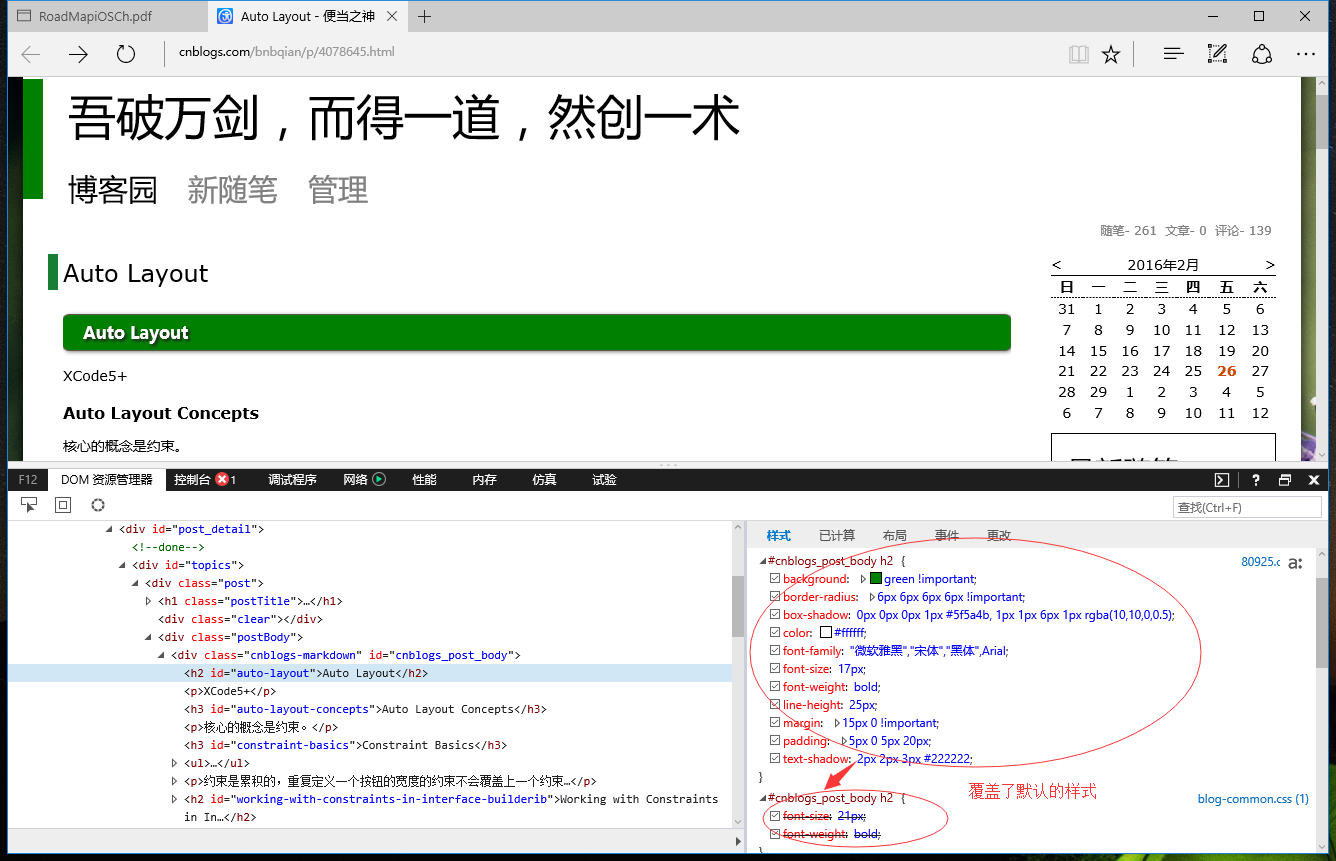Make a web note
The image size is (1336, 861).
click(x=1217, y=54)
